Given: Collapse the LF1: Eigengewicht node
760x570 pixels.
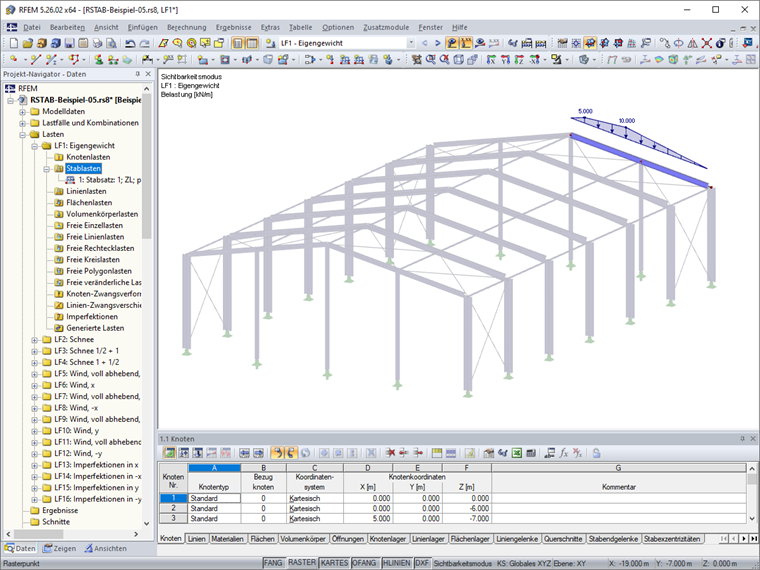Looking at the screenshot, I should [x=34, y=146].
